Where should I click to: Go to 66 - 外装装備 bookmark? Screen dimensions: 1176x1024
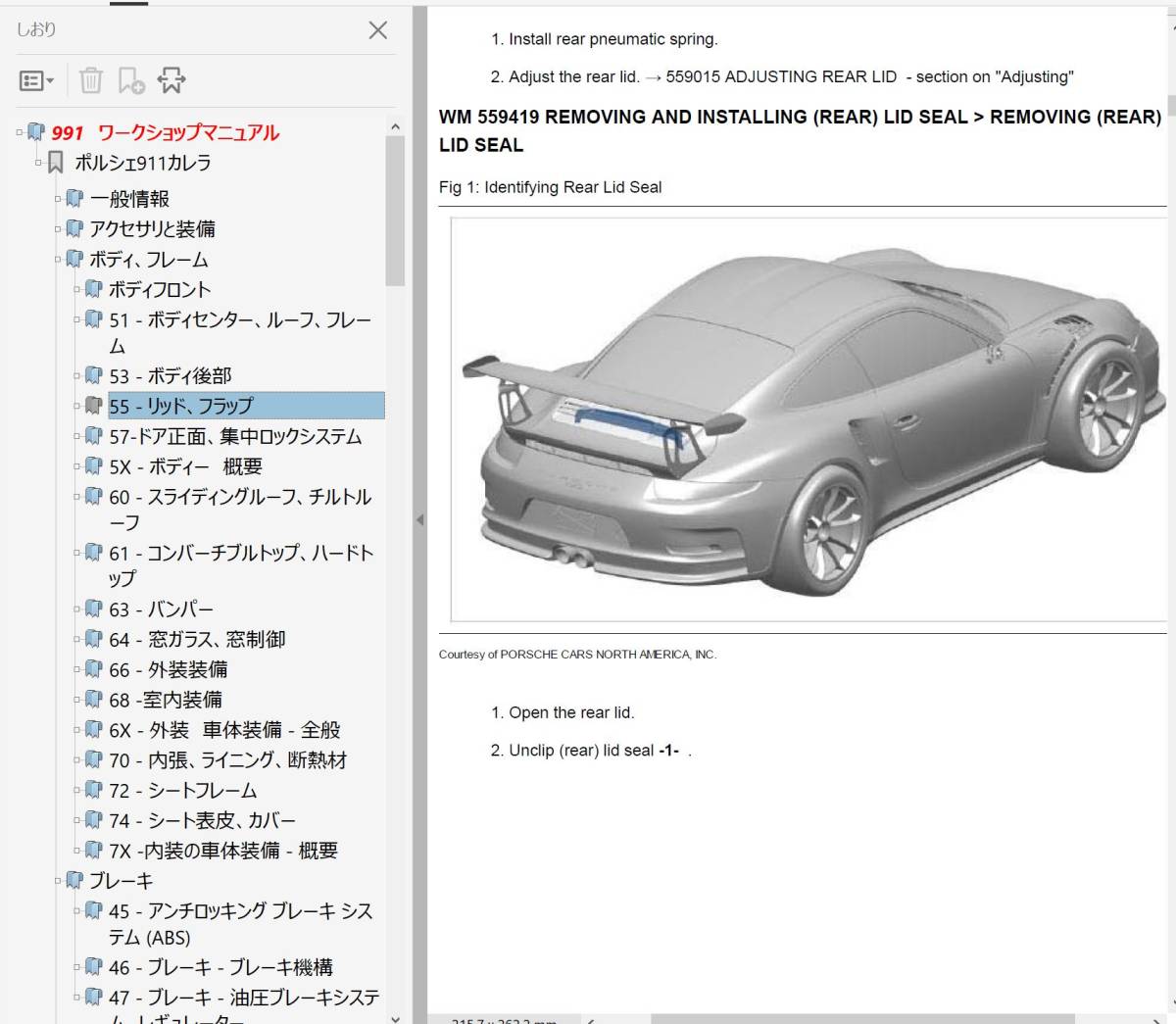coord(169,669)
